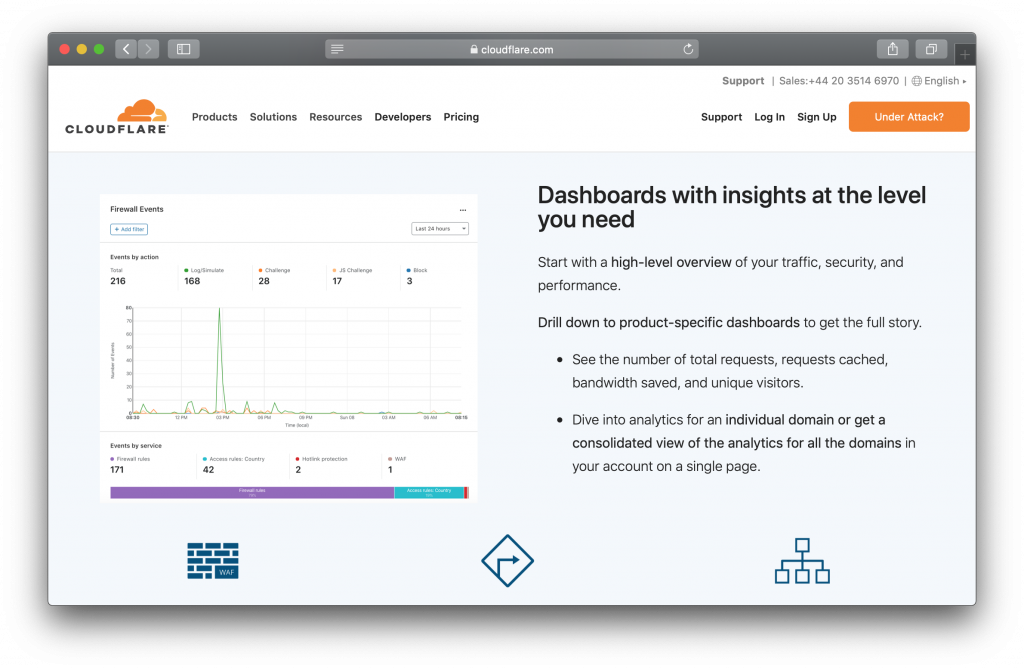The width and height of the screenshot is (1024, 669).
Task: Click the diamond routing arrow icon
Action: 507,561
